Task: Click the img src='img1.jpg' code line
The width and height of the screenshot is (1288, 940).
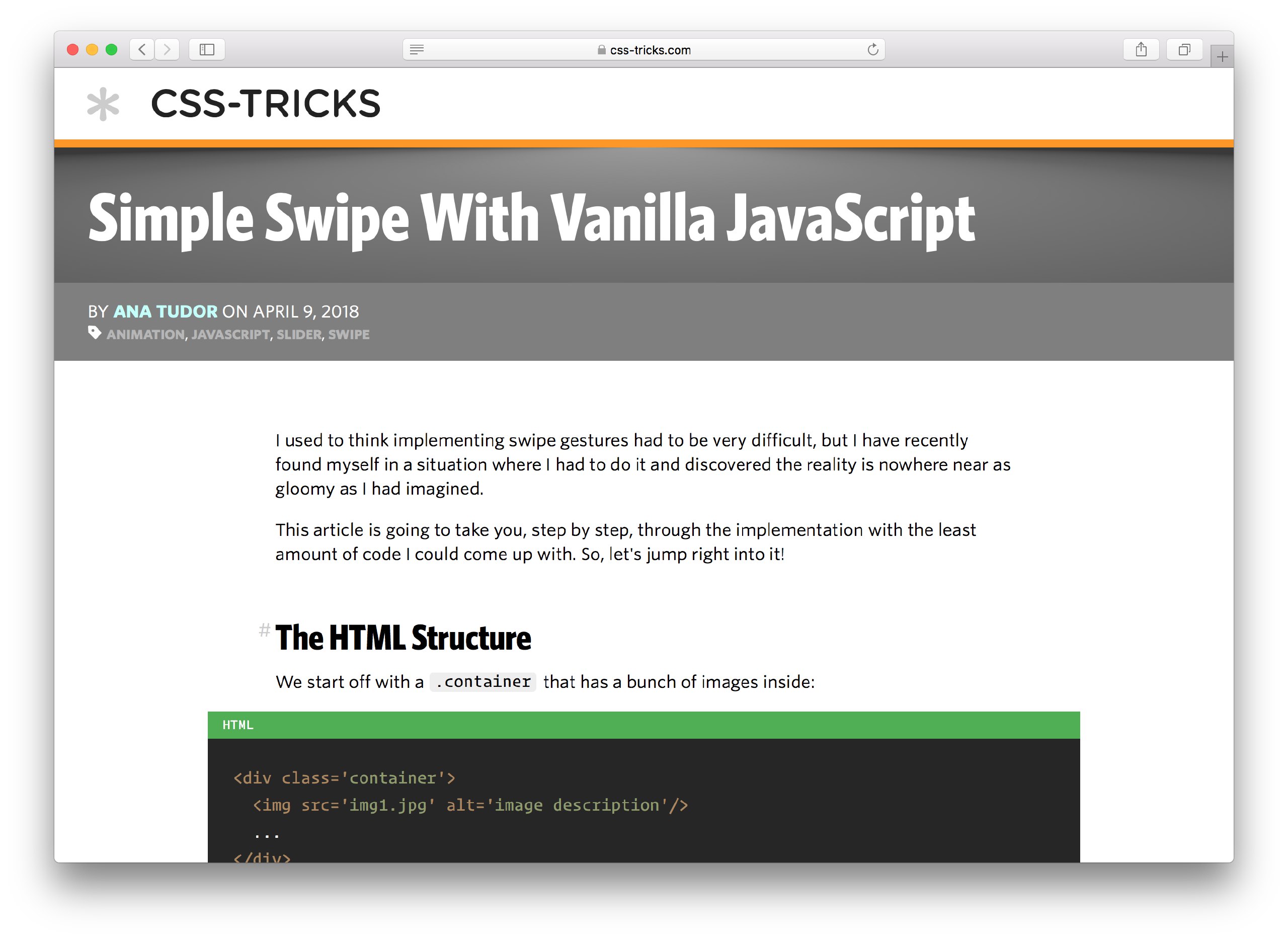Action: pyautogui.click(x=470, y=805)
